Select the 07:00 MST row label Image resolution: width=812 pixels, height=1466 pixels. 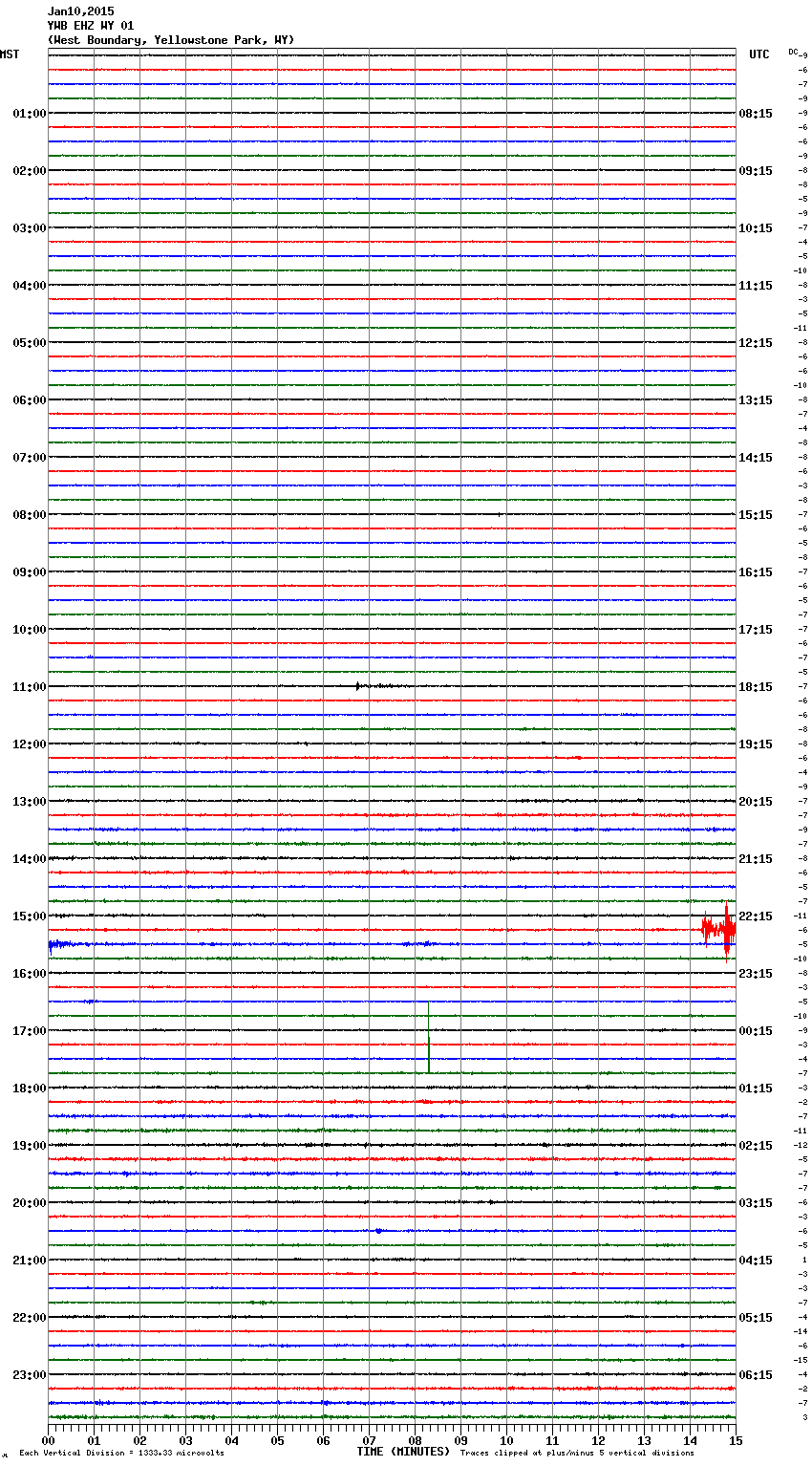pos(29,458)
